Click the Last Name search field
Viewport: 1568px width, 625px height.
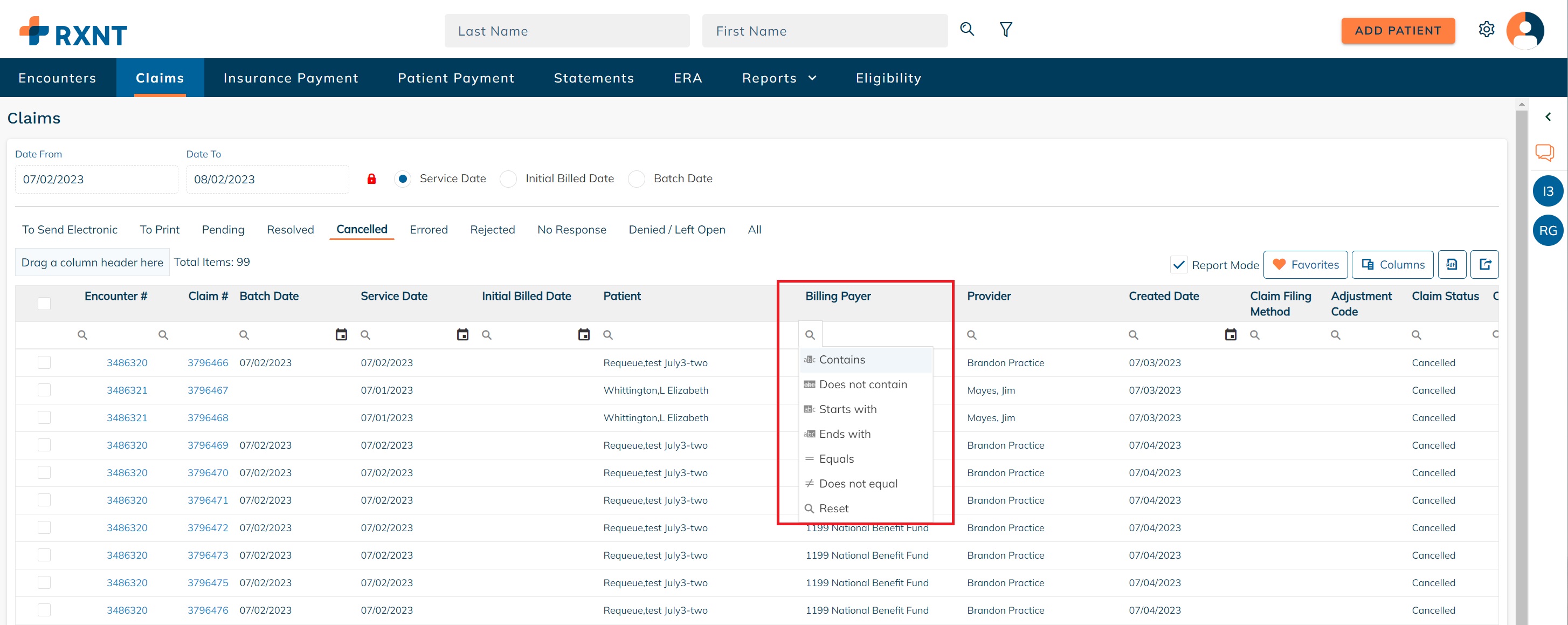pos(567,31)
